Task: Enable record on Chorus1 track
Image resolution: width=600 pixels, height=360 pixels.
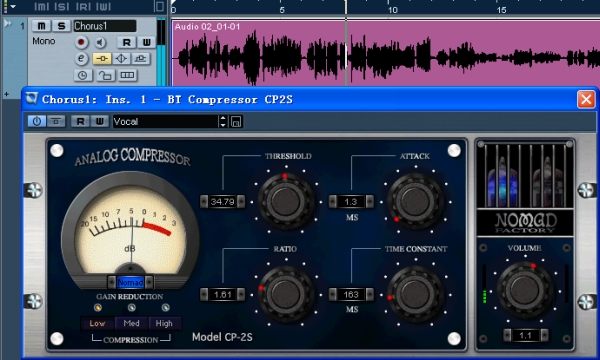Action: tap(81, 42)
